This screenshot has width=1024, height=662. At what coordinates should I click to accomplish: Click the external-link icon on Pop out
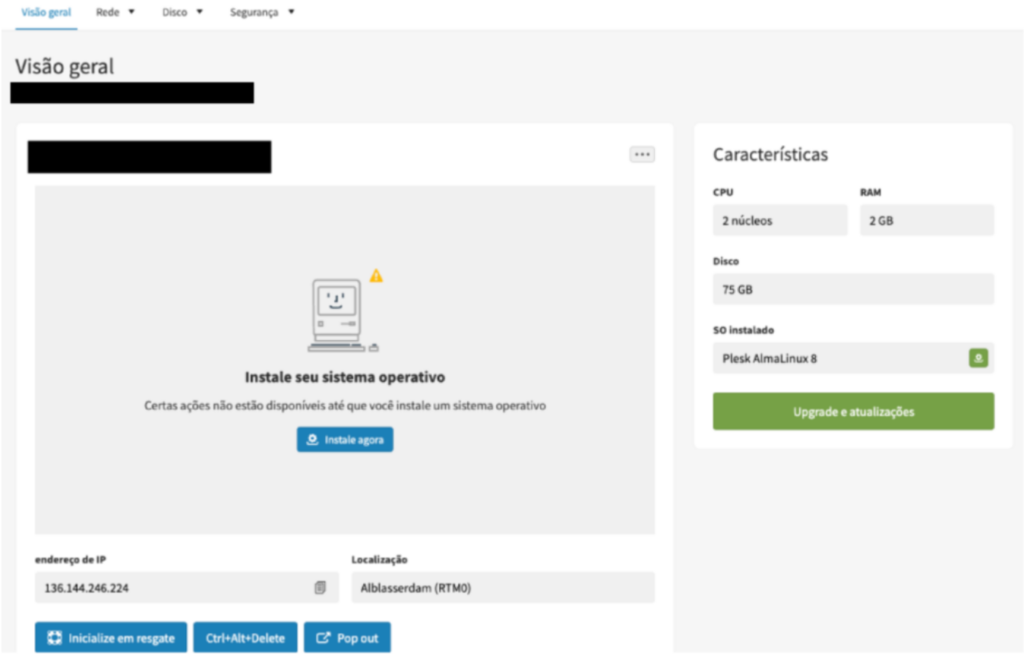click(323, 637)
